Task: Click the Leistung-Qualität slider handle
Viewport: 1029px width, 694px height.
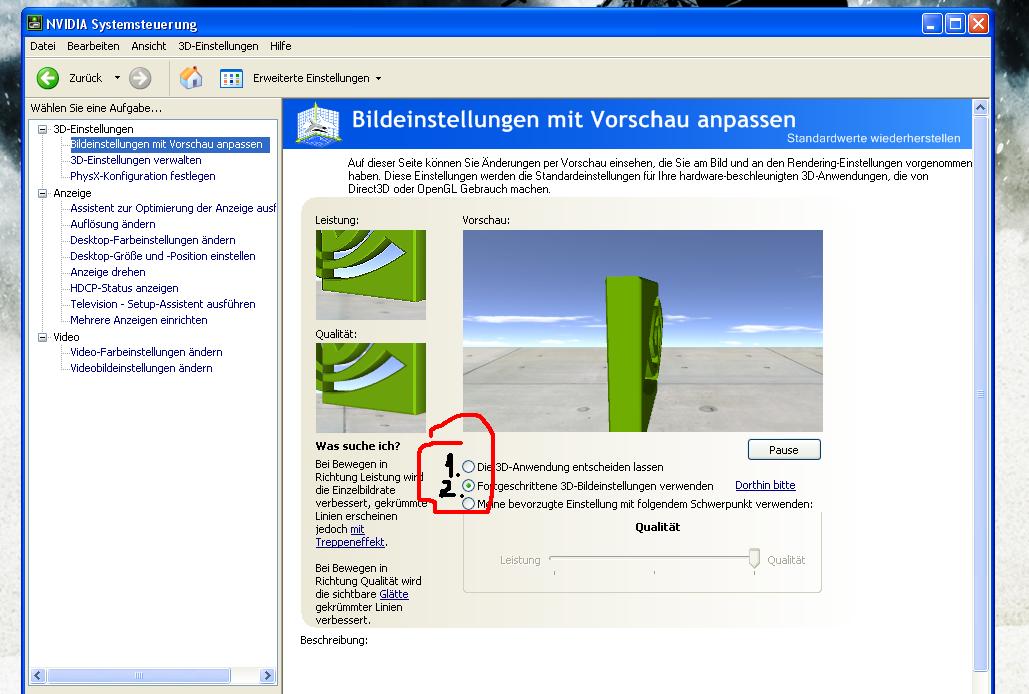Action: (754, 559)
